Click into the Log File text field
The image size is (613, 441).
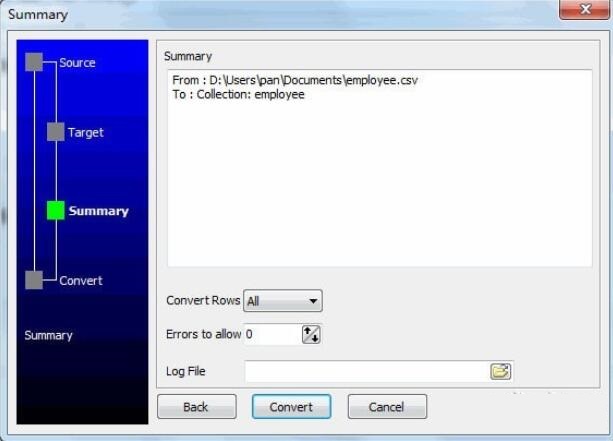367,371
